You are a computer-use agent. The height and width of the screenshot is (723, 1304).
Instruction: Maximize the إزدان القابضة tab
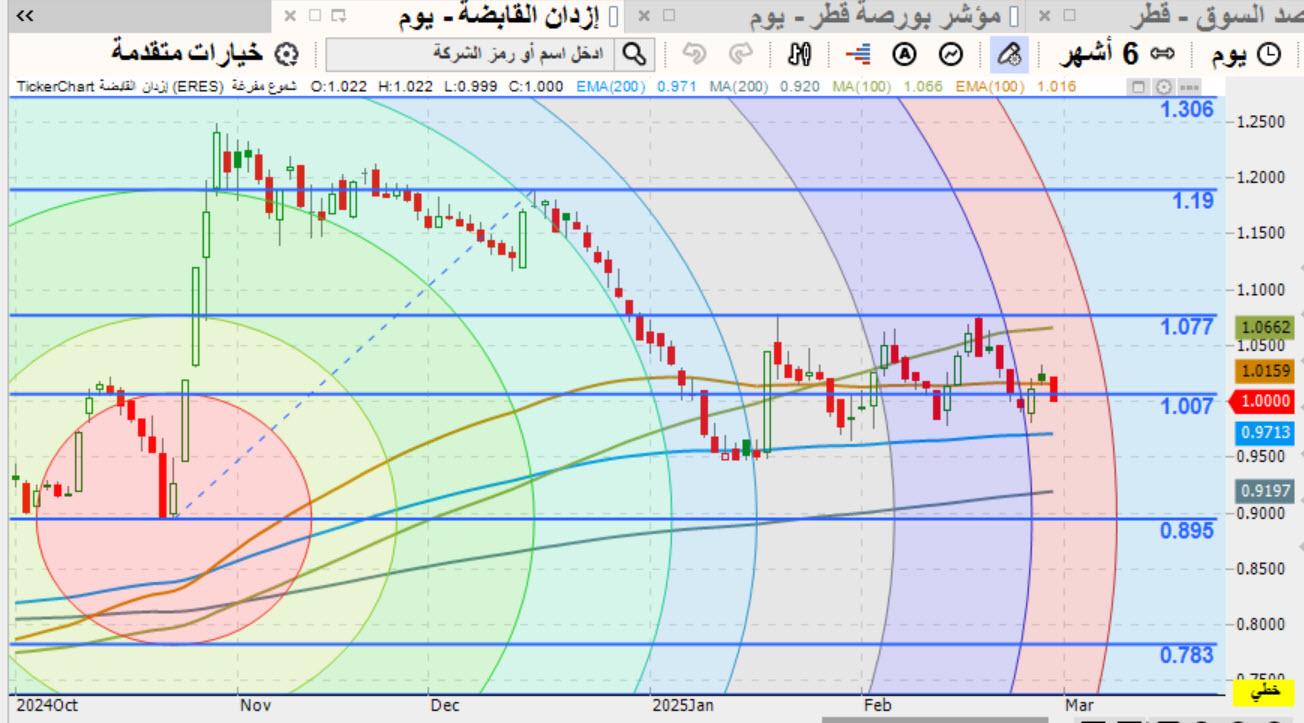pos(314,16)
